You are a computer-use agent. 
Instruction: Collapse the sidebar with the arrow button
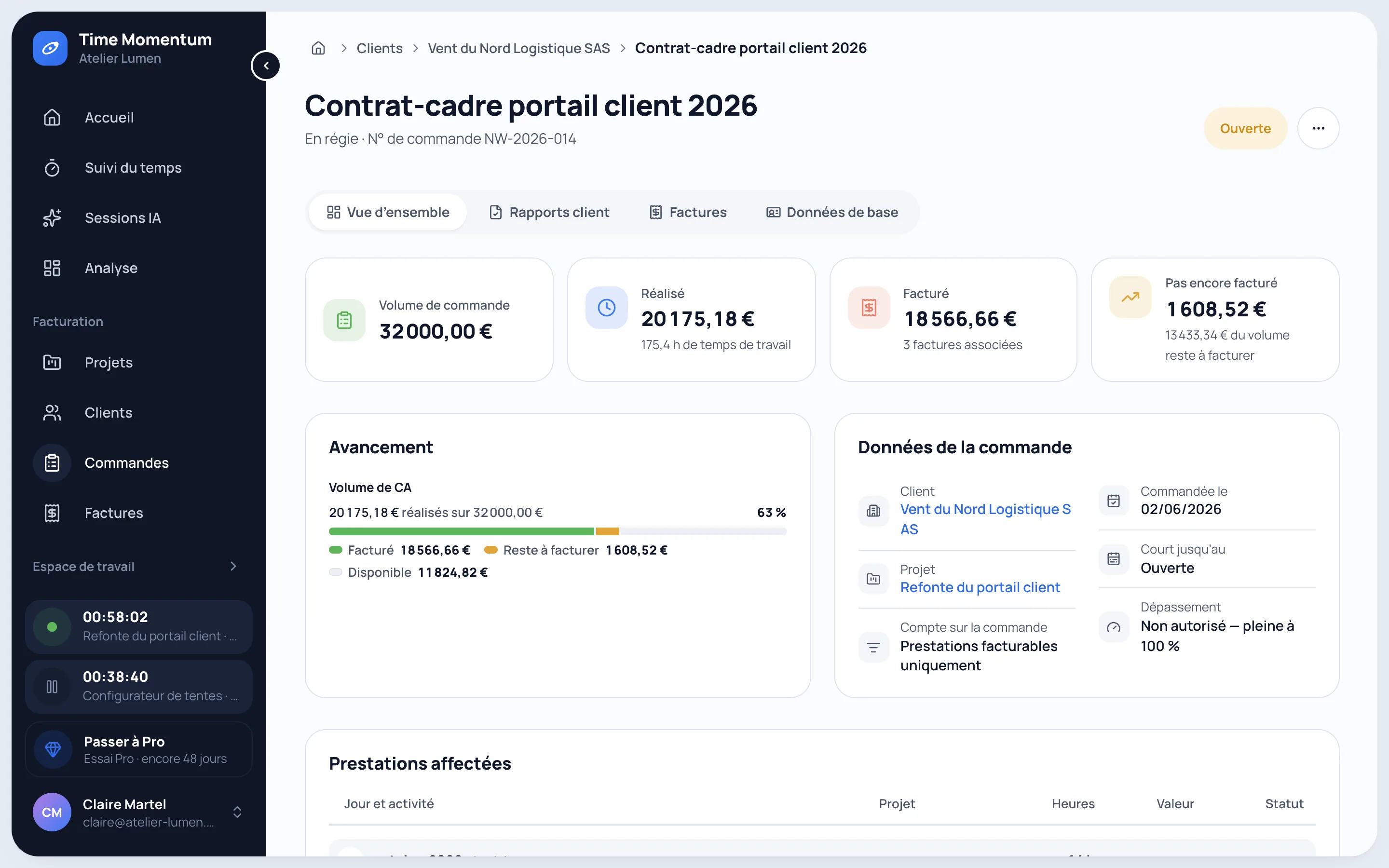point(266,66)
